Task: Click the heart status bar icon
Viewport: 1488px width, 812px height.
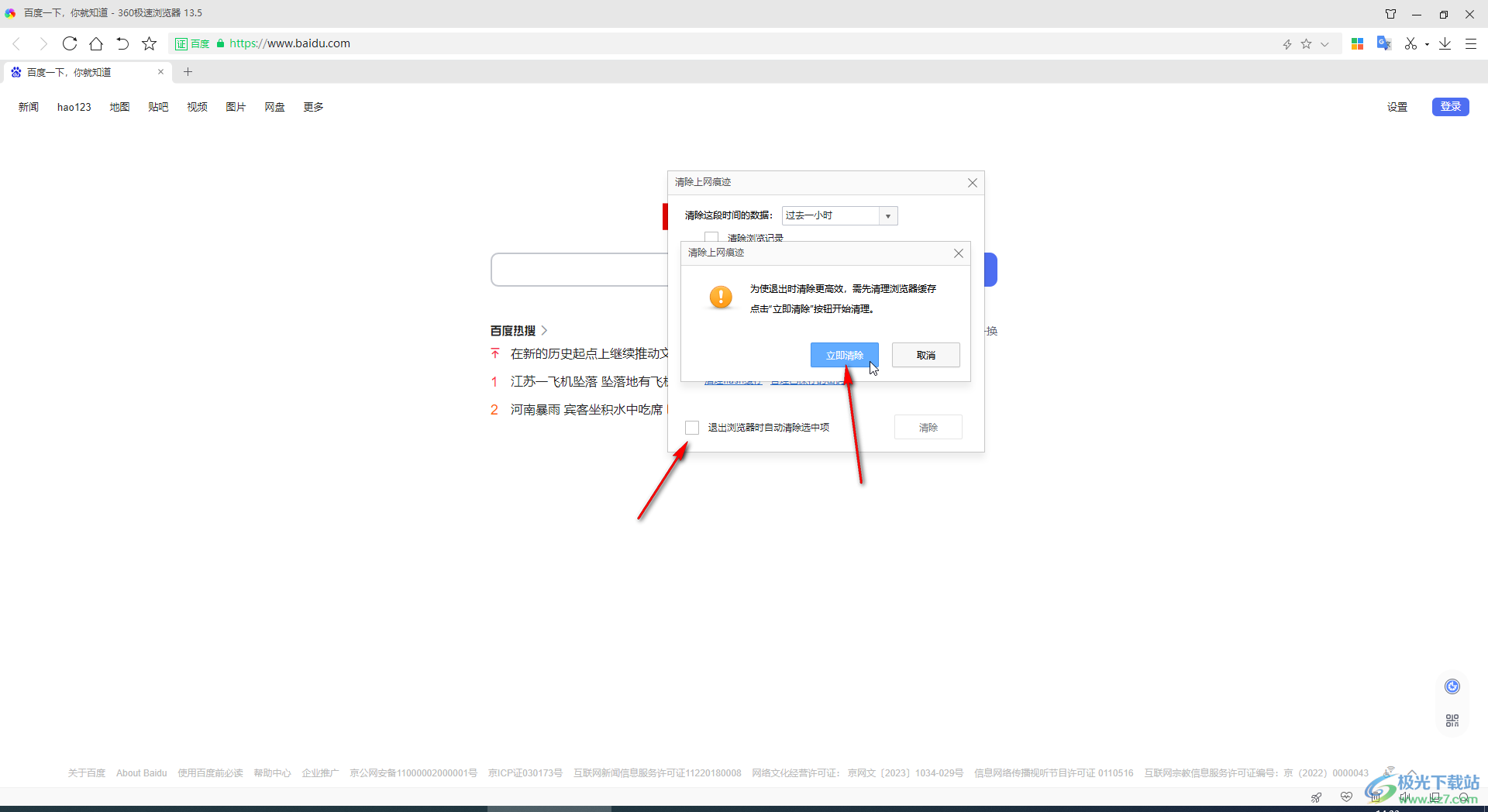Action: point(1346,797)
